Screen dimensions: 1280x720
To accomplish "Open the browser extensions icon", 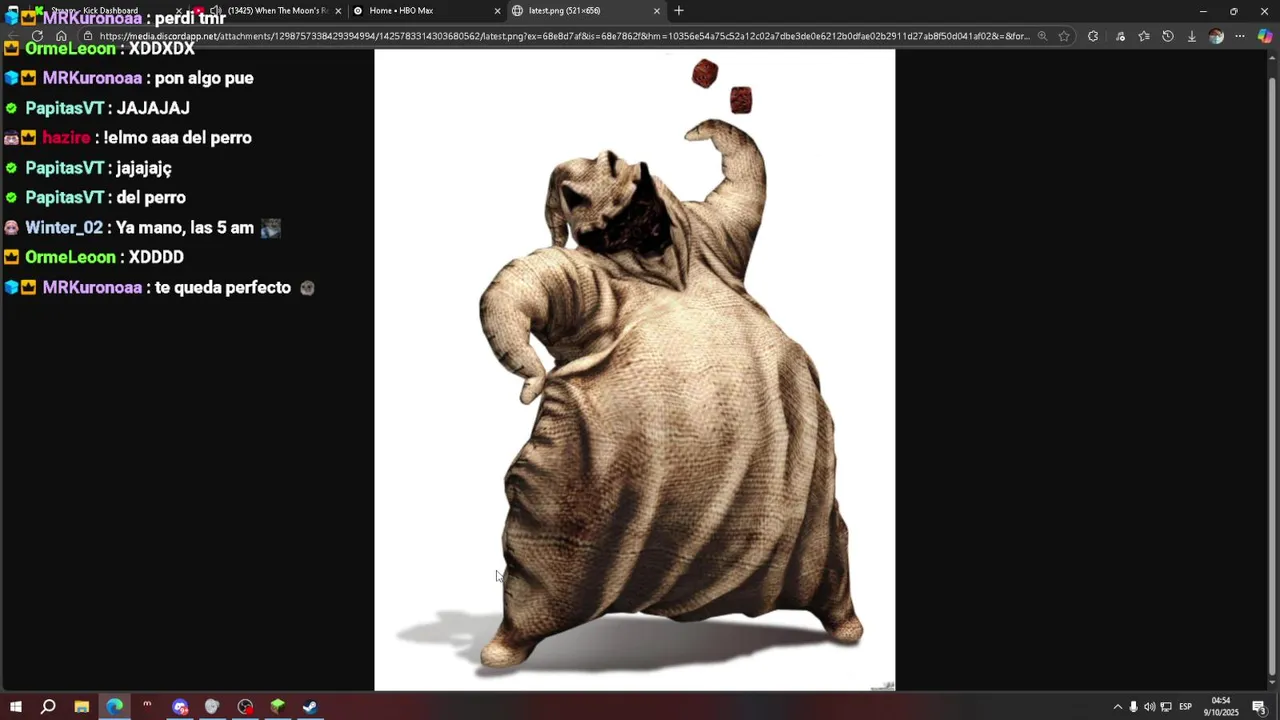I will click(1093, 36).
